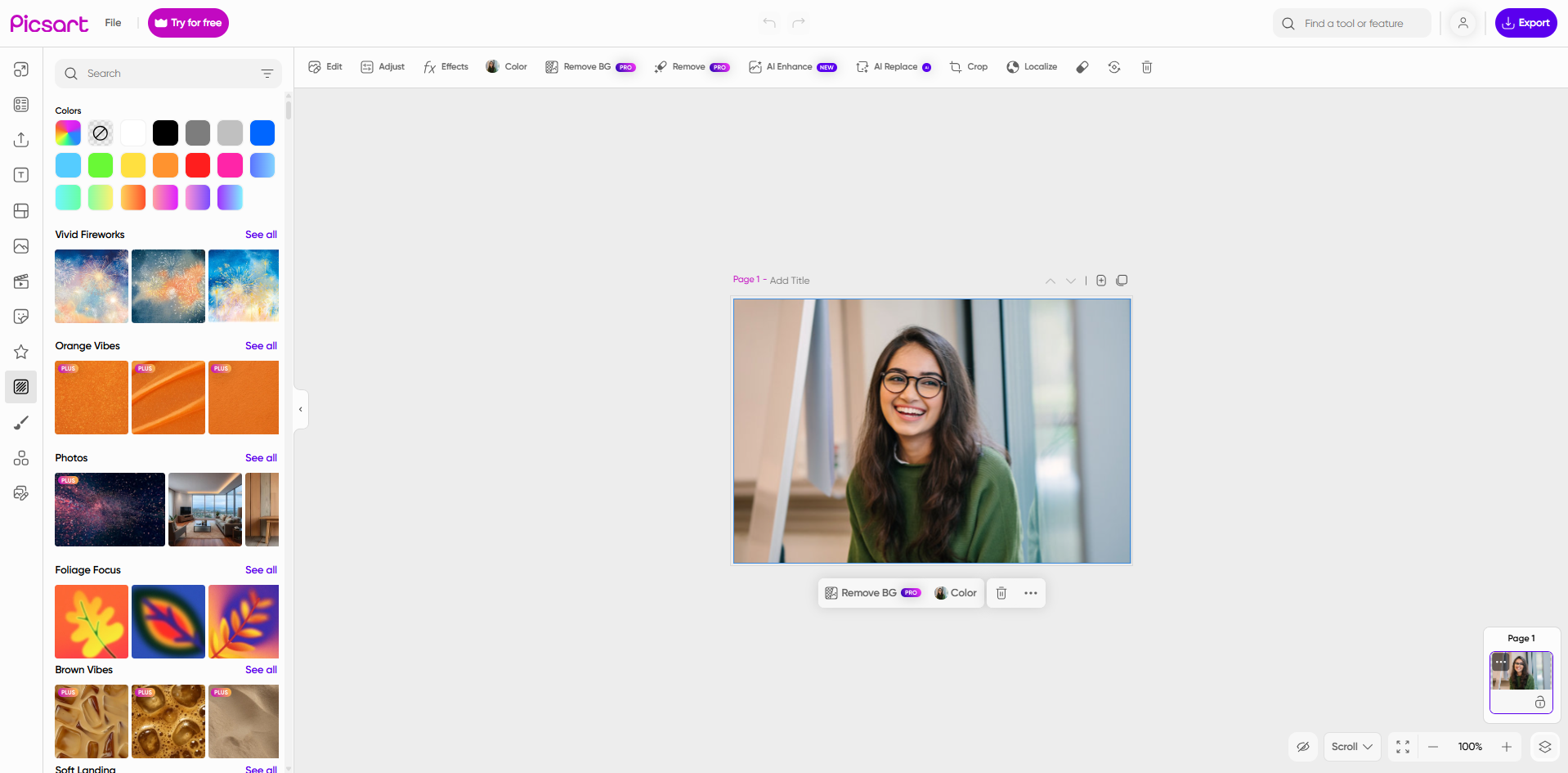Select the no-color option in Colors
Viewport: 1568px width, 773px height.
click(100, 133)
